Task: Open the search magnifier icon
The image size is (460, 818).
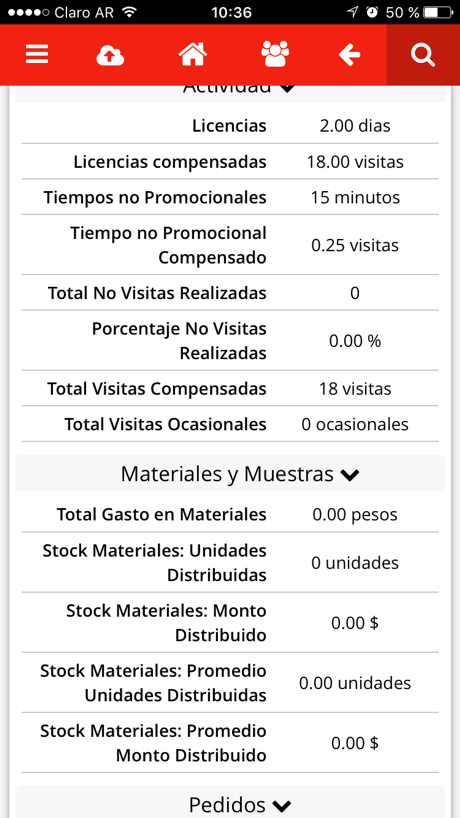Action: pos(423,54)
